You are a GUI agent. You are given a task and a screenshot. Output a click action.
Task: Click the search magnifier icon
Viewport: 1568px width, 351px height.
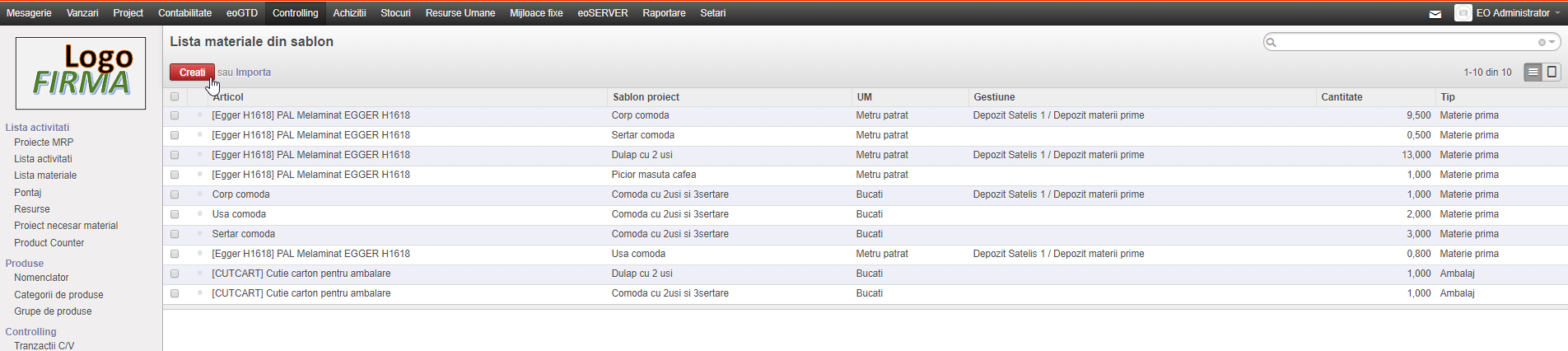point(1272,42)
